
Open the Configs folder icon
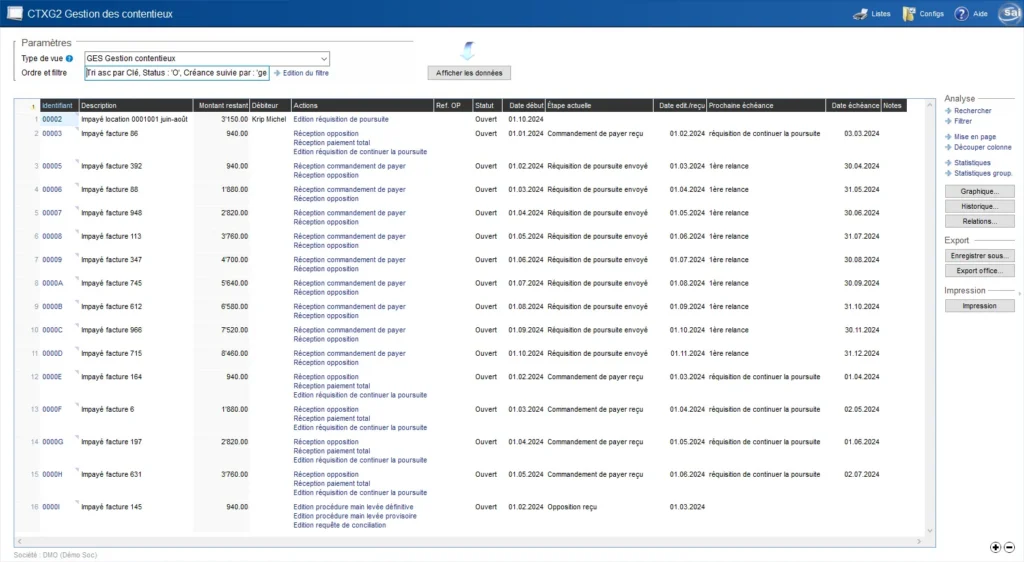pos(908,14)
